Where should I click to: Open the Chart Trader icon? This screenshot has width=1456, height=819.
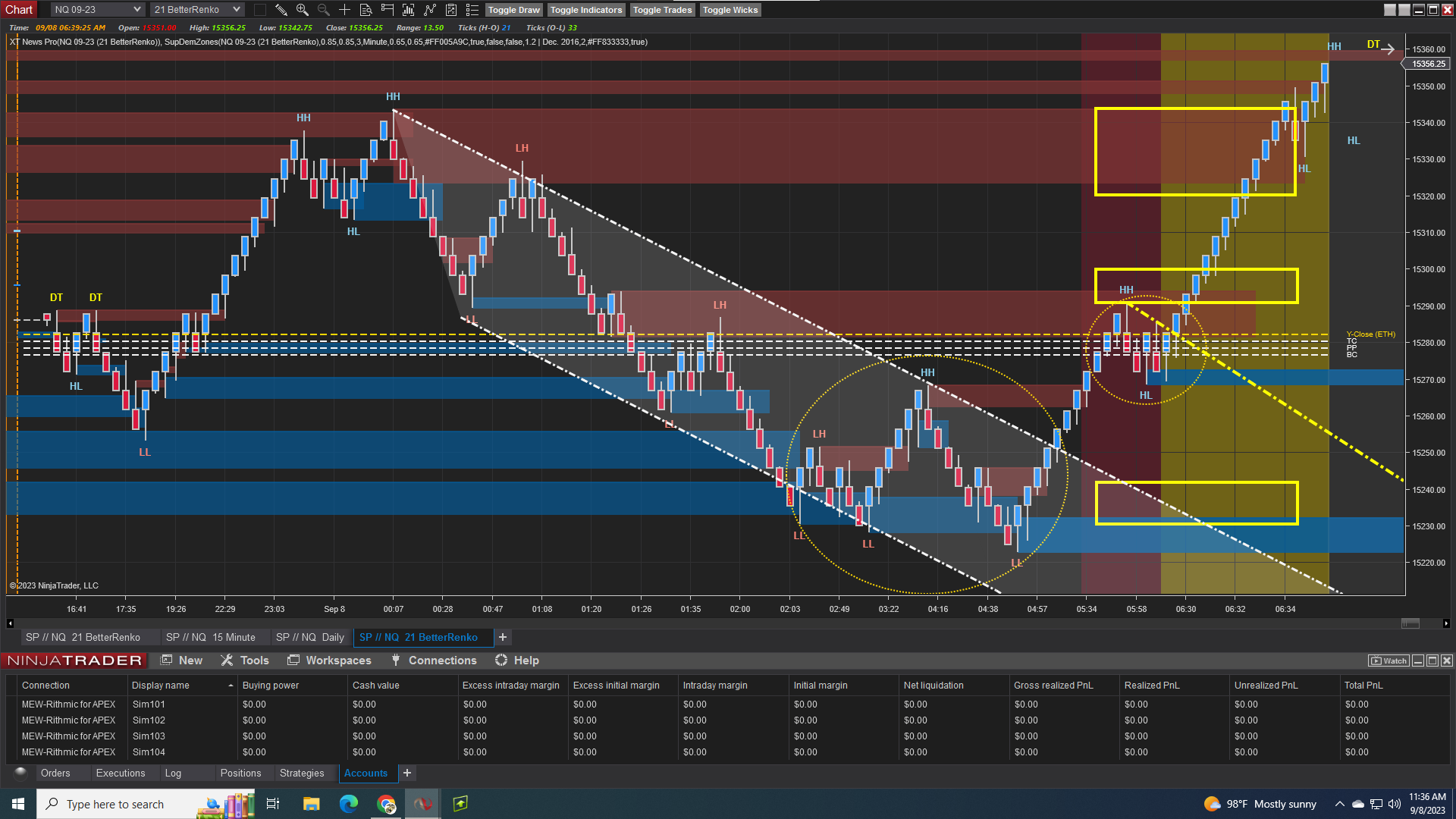point(387,10)
